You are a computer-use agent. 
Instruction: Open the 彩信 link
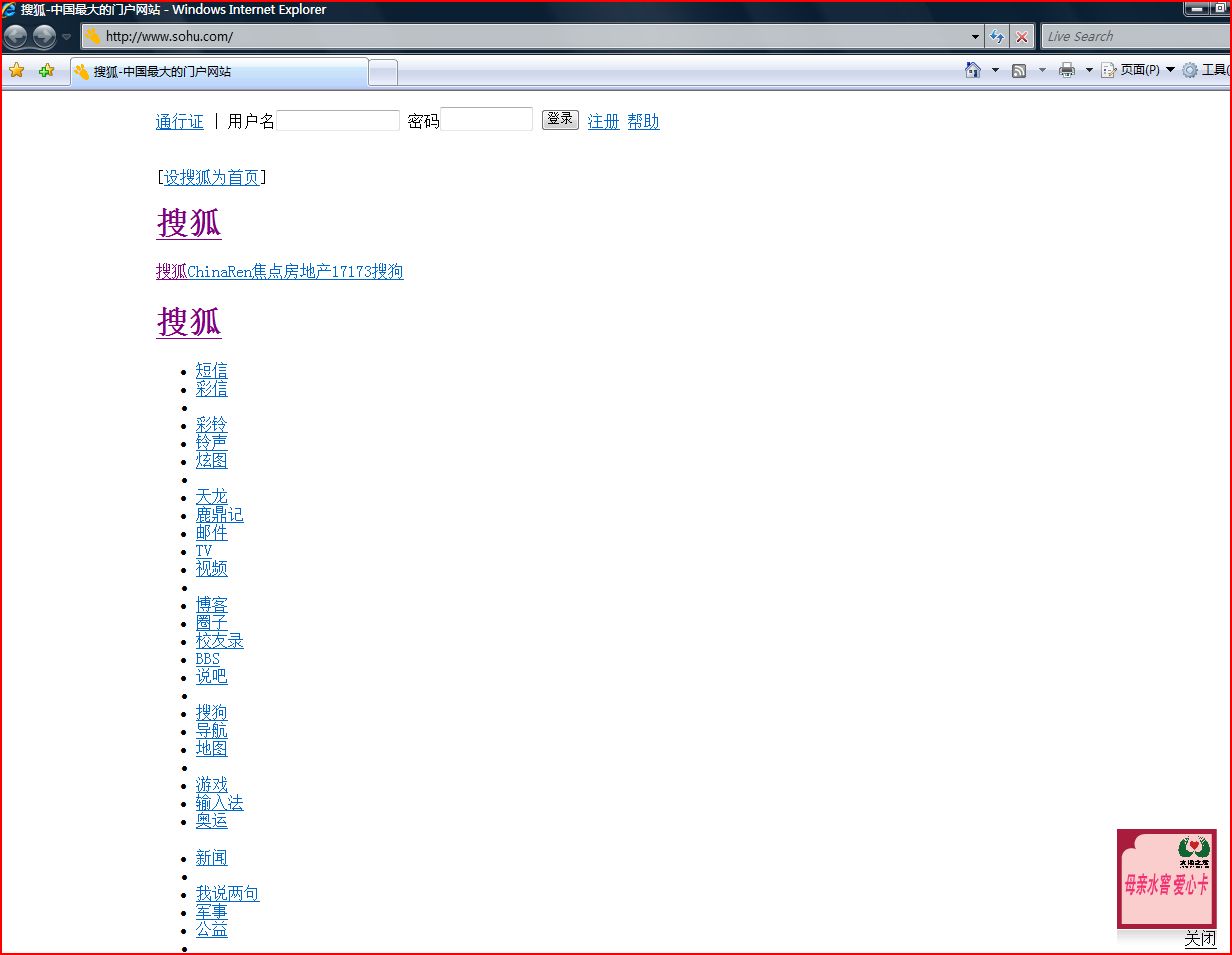coord(212,389)
